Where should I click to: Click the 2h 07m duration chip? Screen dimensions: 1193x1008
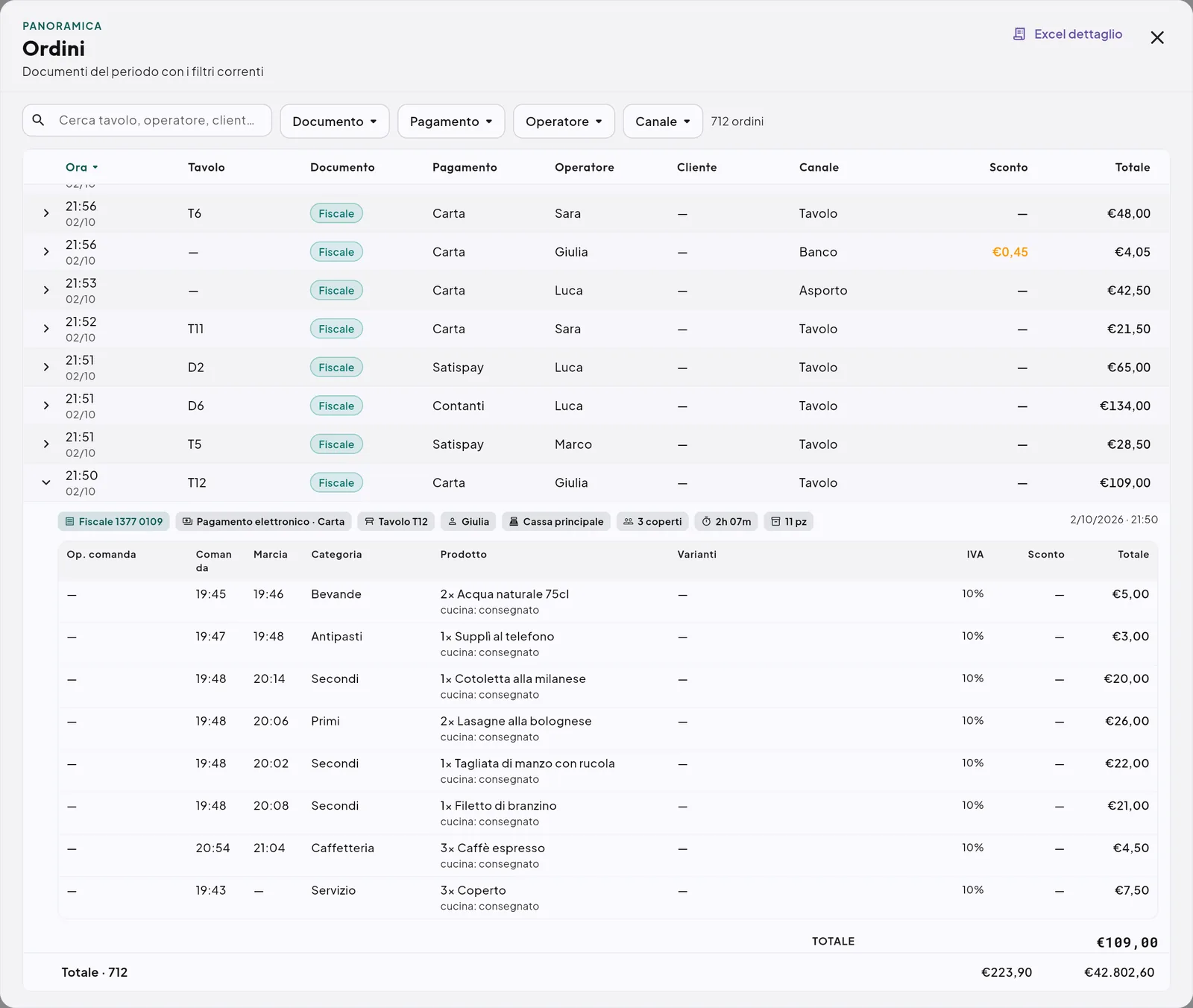tap(726, 521)
